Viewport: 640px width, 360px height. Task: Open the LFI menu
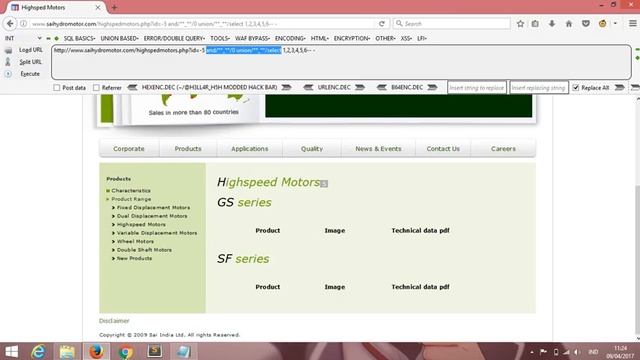[x=422, y=38]
